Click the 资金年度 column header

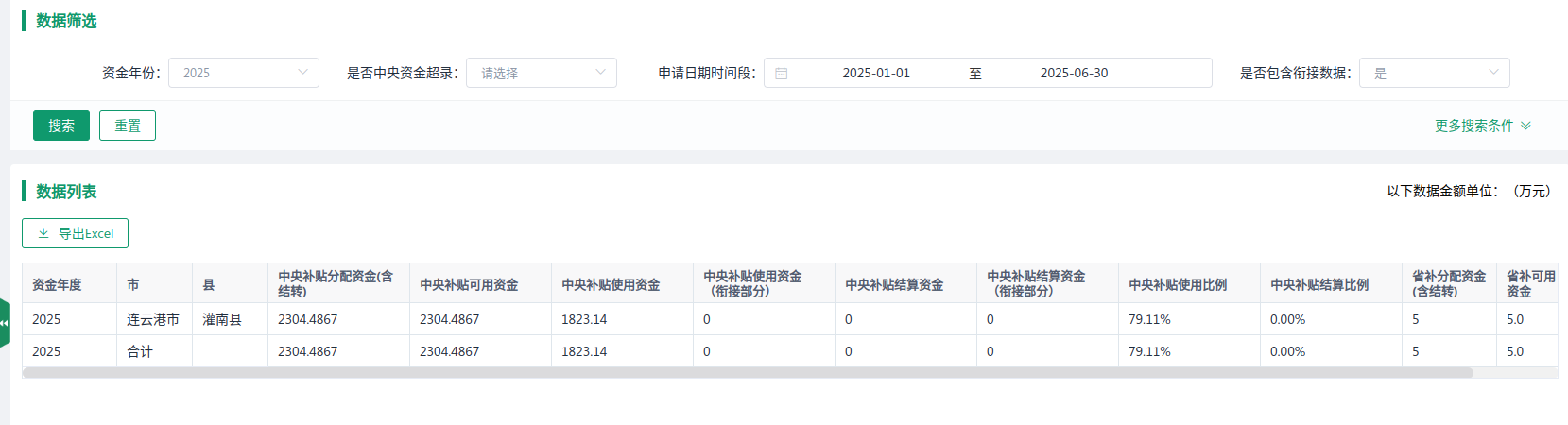point(57,284)
